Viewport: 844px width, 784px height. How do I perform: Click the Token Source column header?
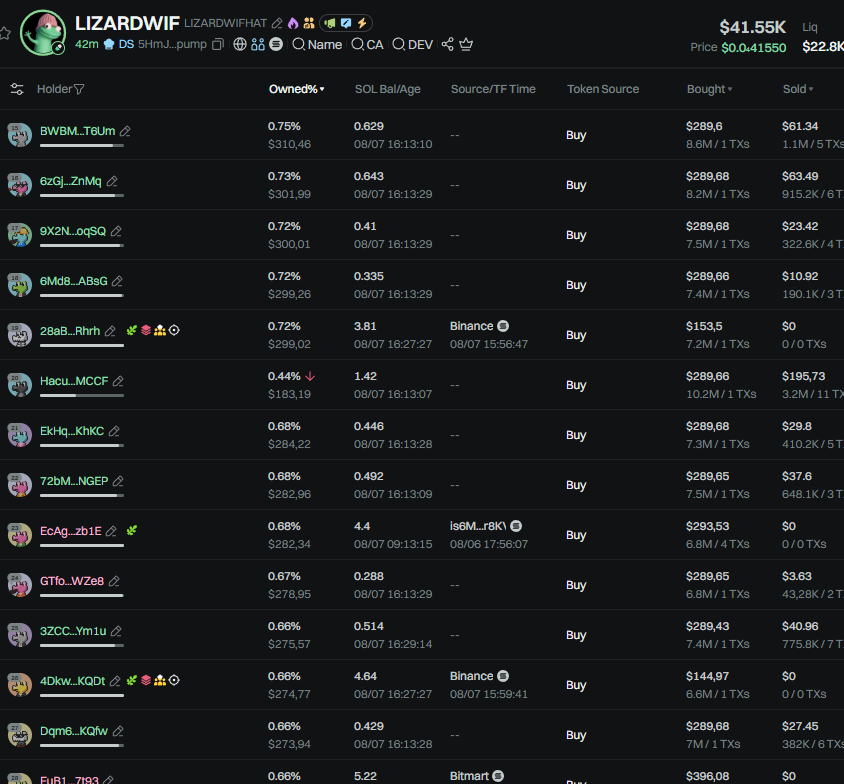[x=603, y=89]
